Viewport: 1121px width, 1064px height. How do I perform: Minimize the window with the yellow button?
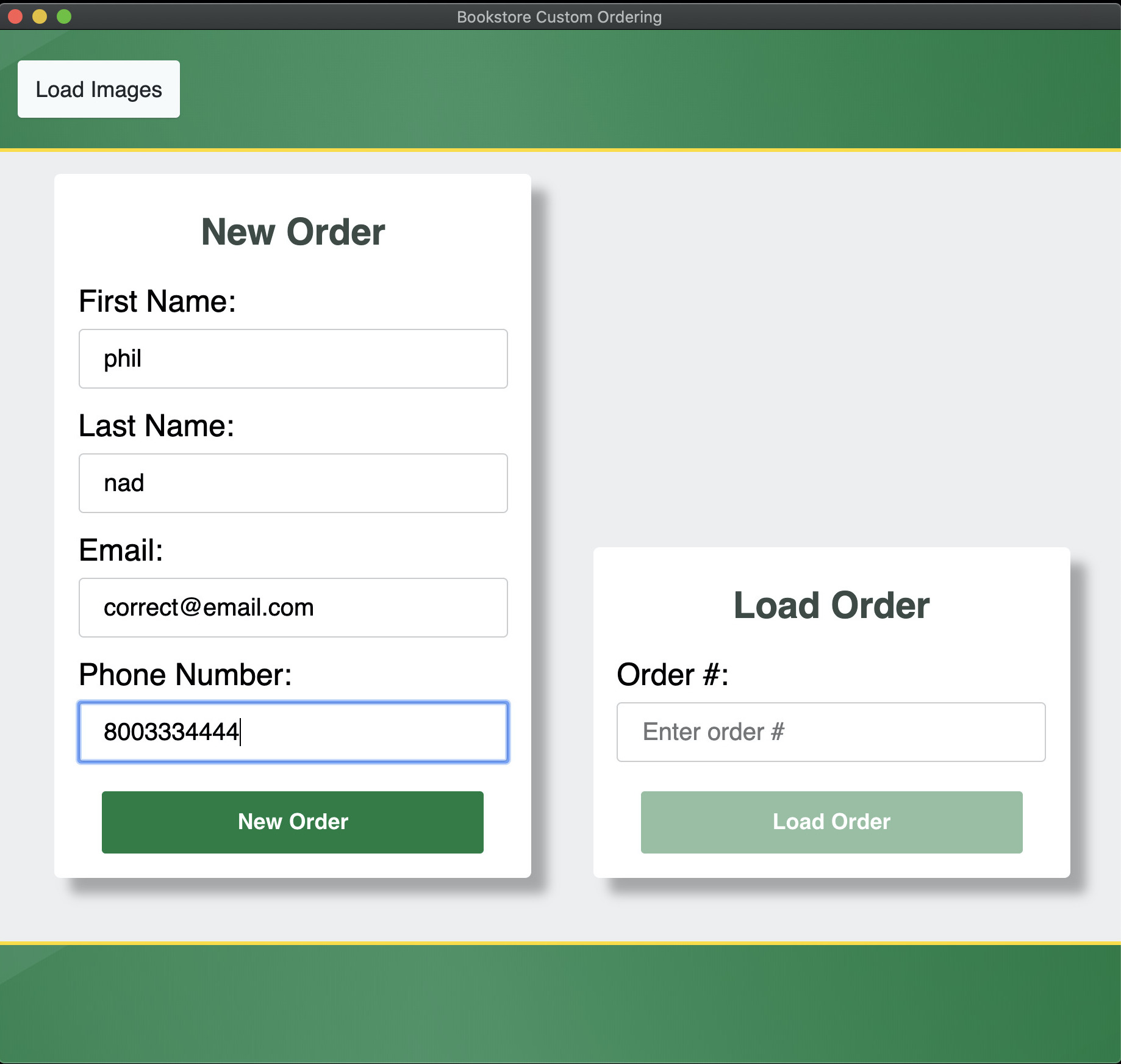pyautogui.click(x=40, y=16)
